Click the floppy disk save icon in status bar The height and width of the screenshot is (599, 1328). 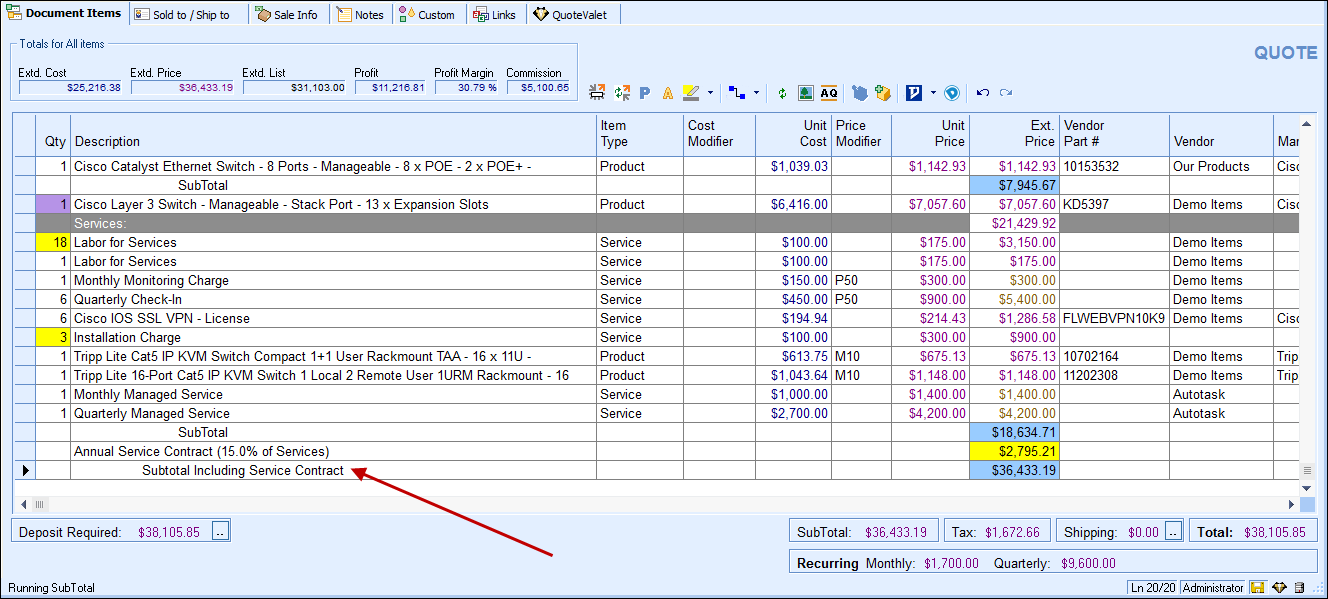pyautogui.click(x=1257, y=588)
